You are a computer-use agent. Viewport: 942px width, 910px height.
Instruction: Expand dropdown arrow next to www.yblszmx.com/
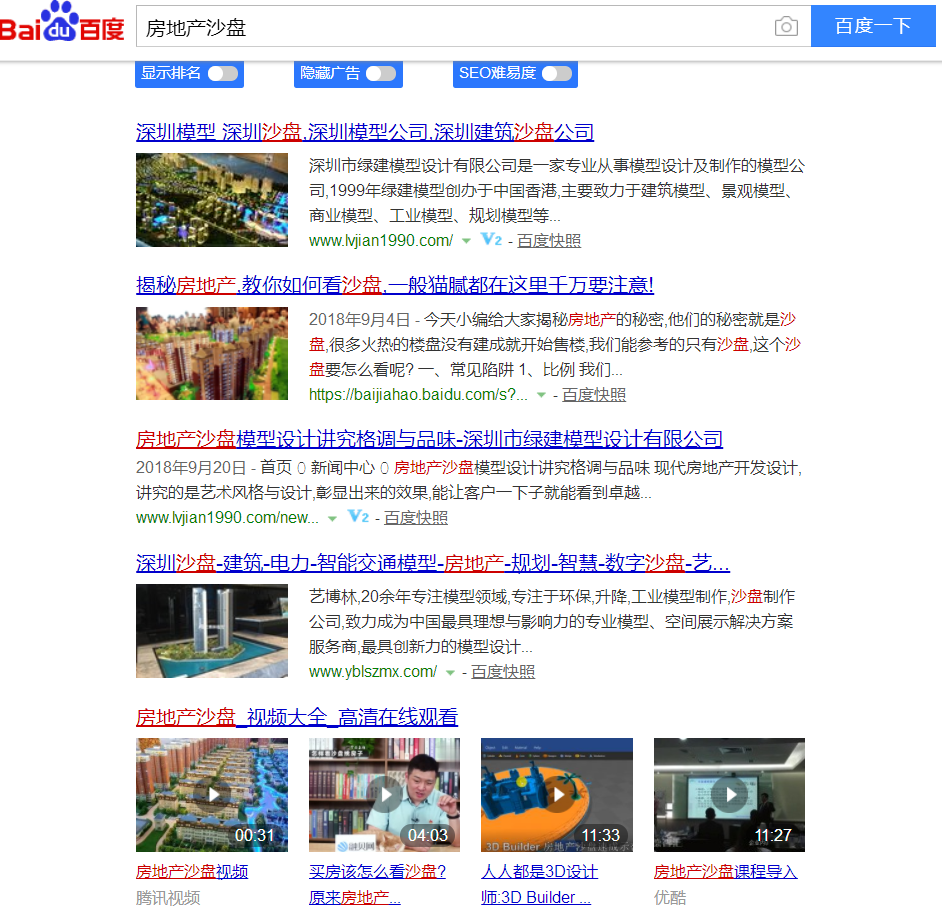click(450, 673)
